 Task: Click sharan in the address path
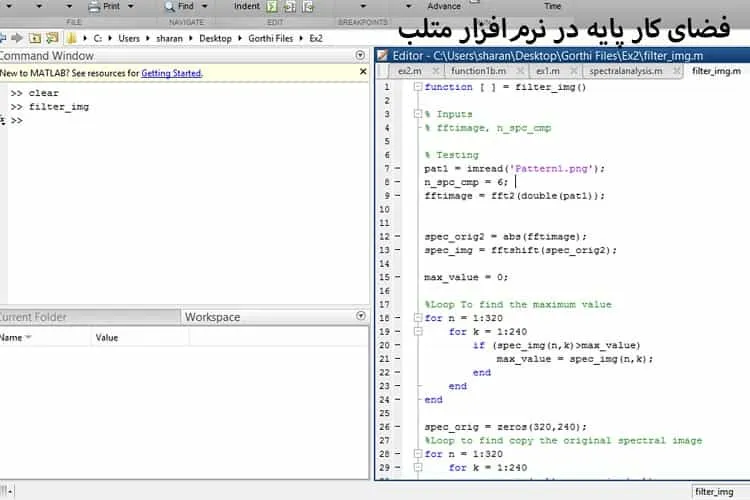(169, 38)
